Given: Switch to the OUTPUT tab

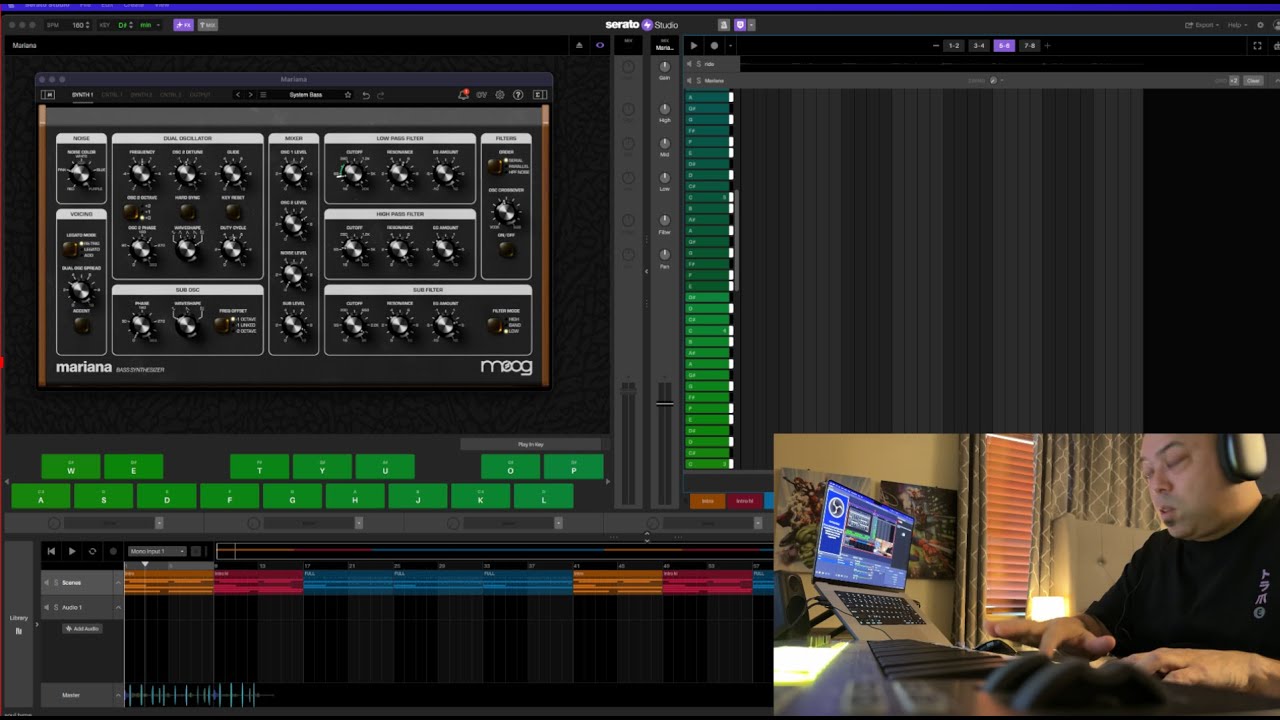Looking at the screenshot, I should pyautogui.click(x=200, y=95).
